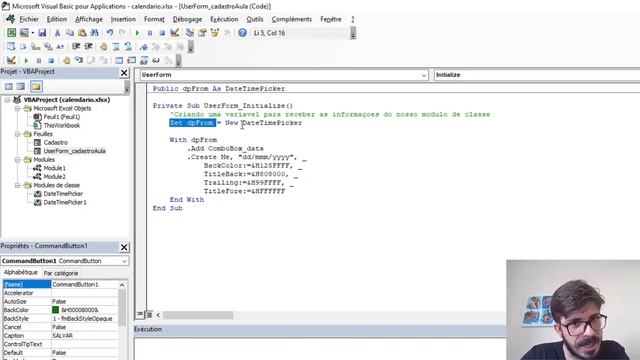
Task: Paste using the clipboard toolbar icon
Action: (x=82, y=33)
